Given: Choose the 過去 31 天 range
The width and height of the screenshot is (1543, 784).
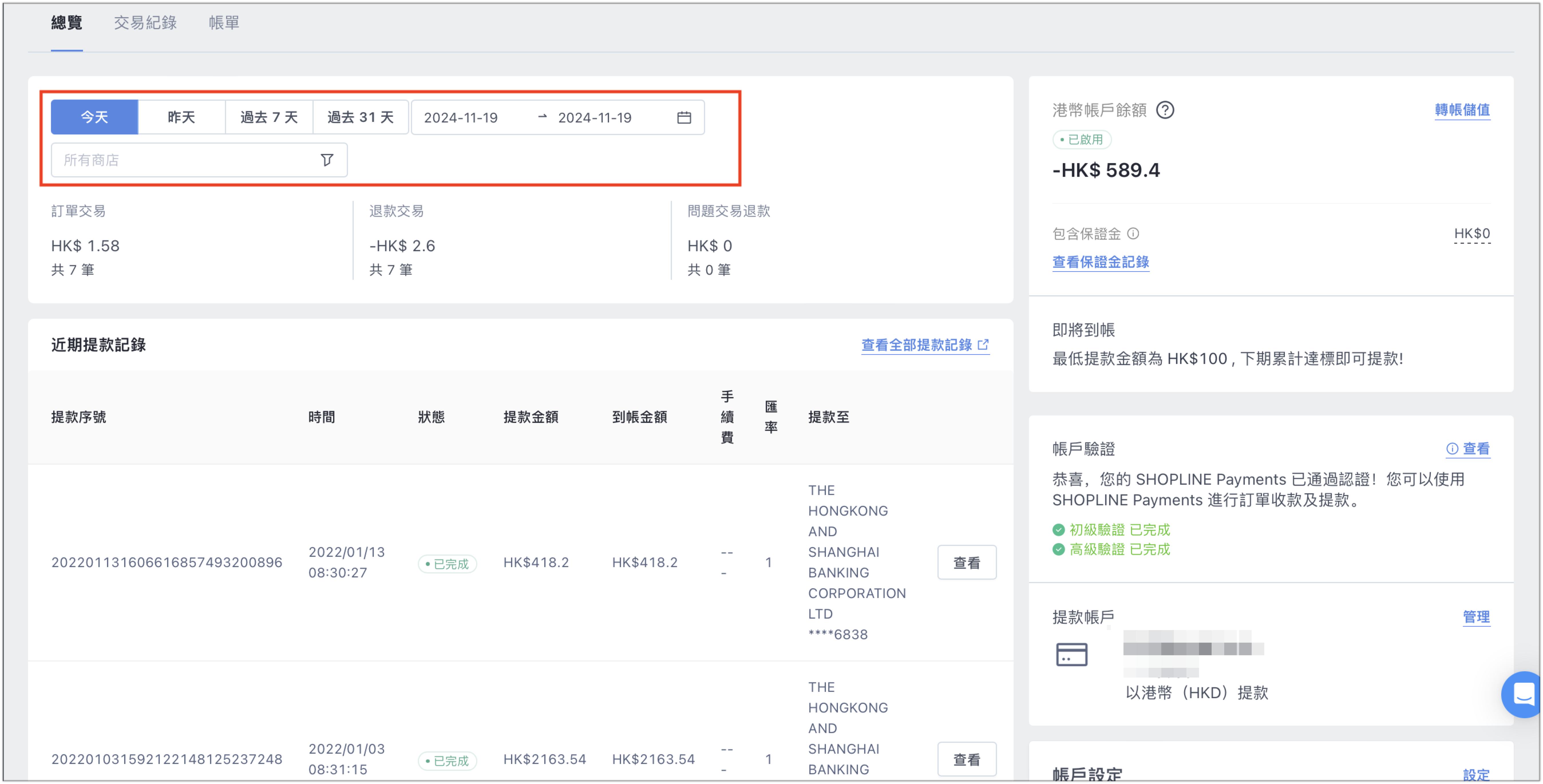Looking at the screenshot, I should [361, 117].
